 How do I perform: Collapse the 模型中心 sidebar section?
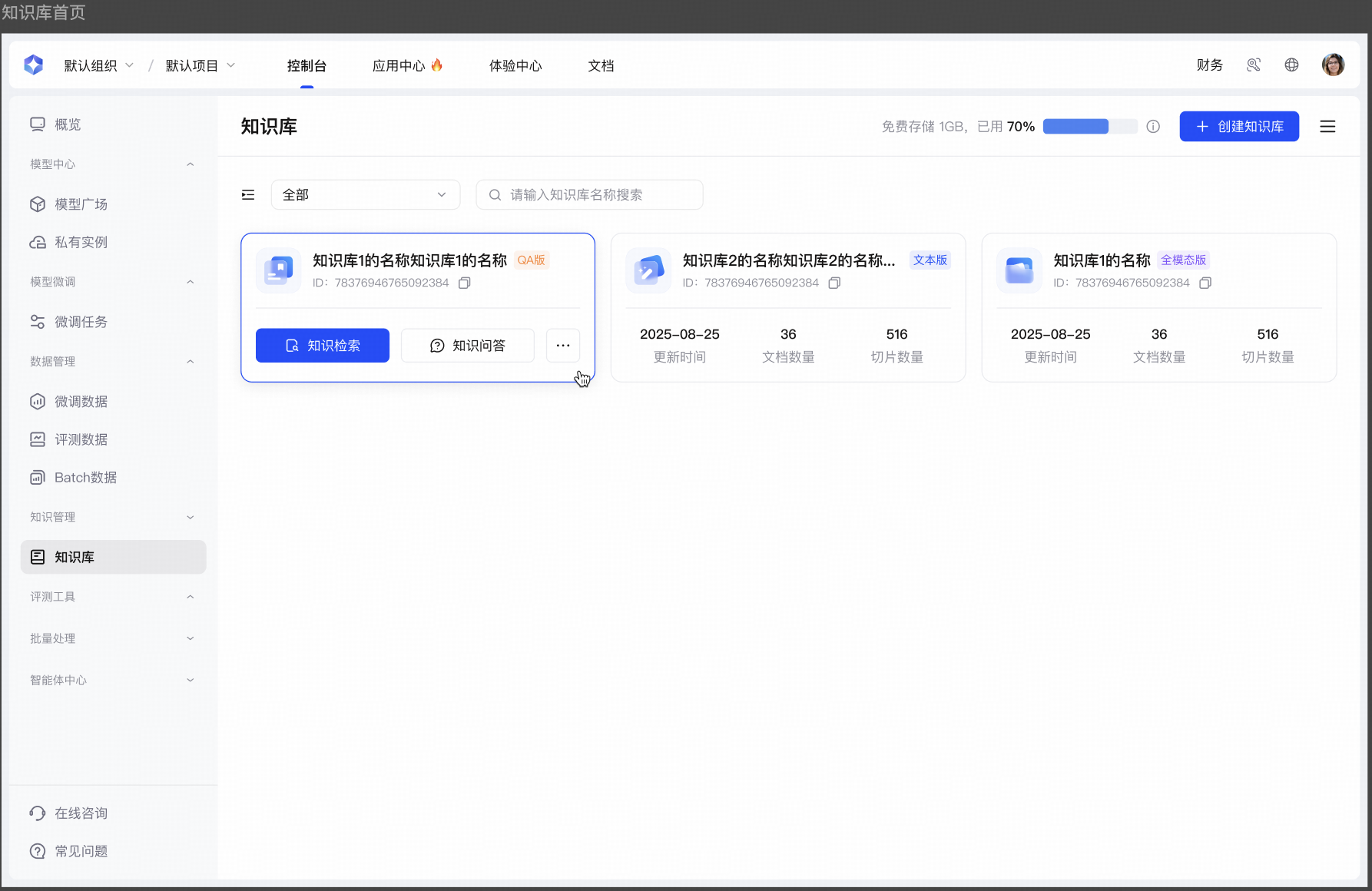190,164
